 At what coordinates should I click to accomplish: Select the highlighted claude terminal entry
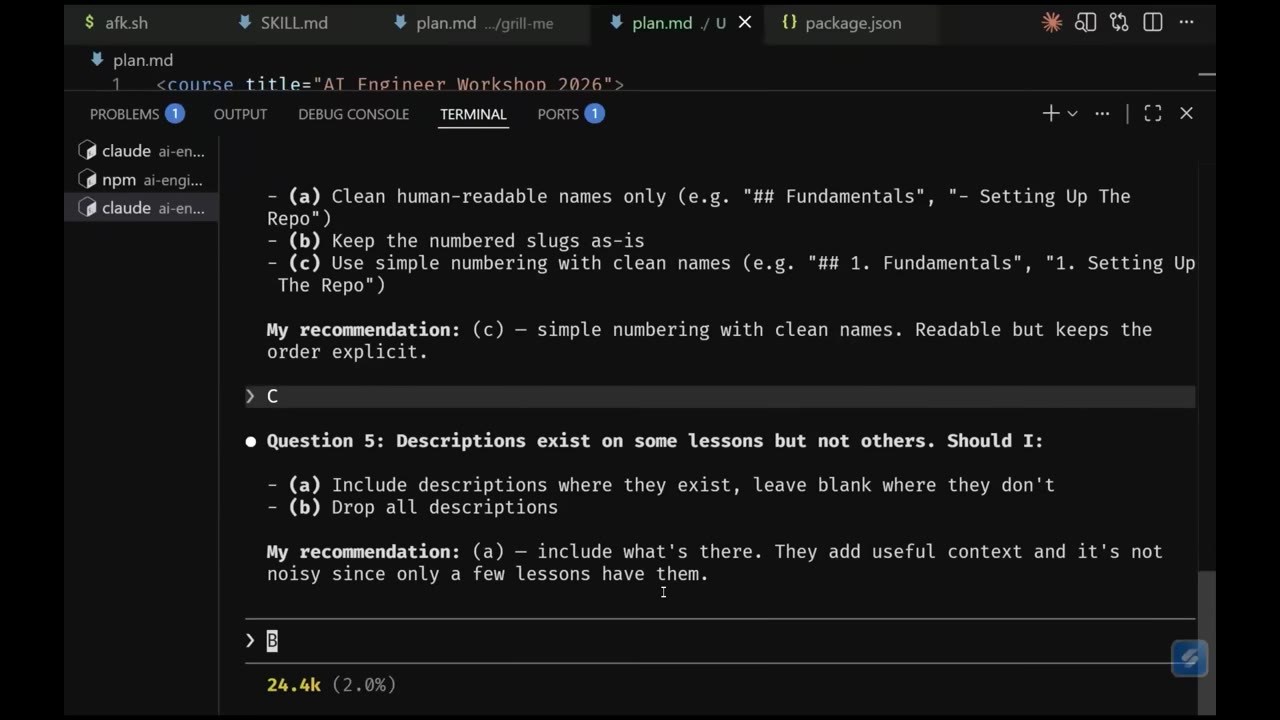(x=141, y=208)
